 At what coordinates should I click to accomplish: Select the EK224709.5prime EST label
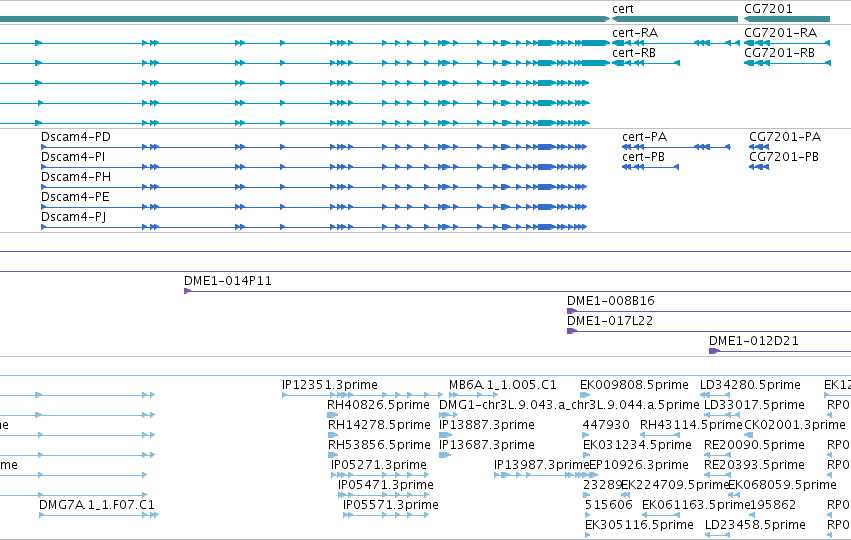point(674,485)
